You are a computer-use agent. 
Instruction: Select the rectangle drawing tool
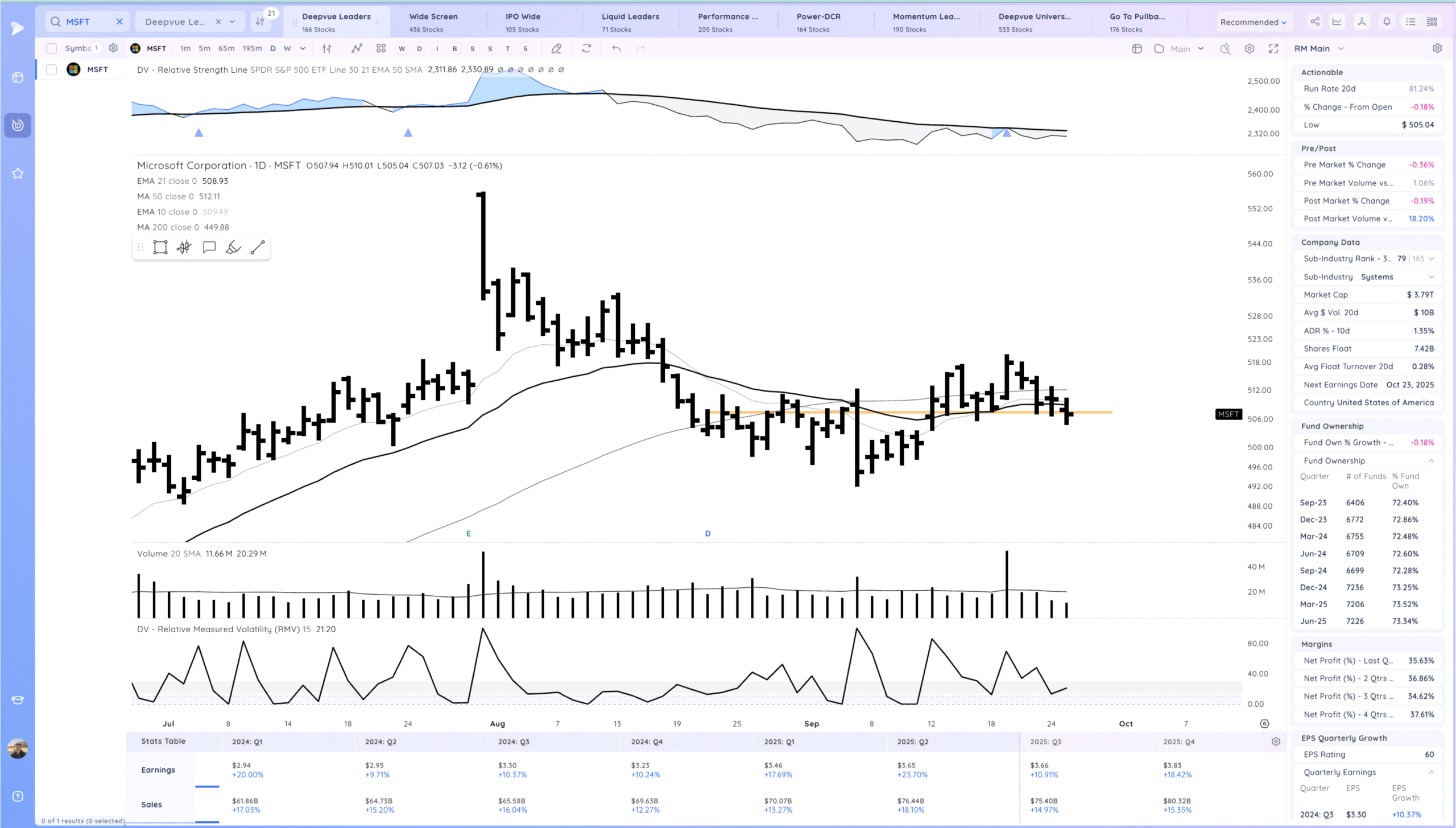(160, 247)
